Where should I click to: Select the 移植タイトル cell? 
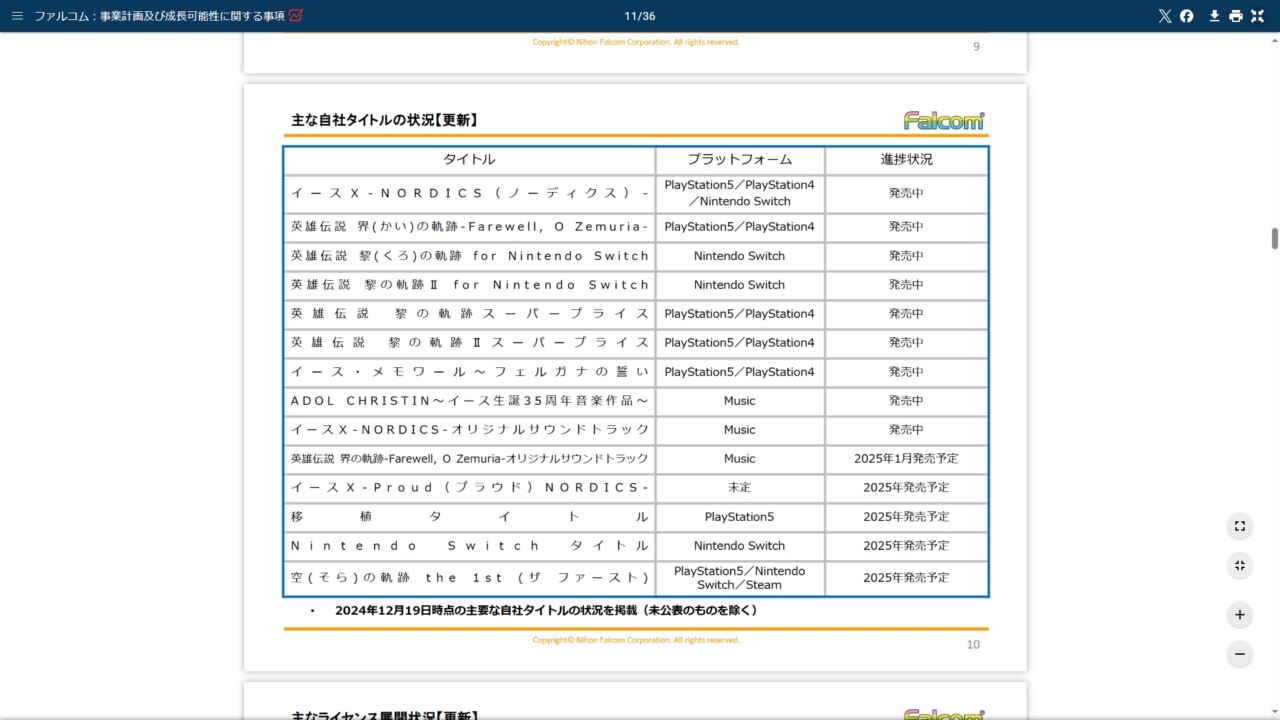pyautogui.click(x=469, y=517)
